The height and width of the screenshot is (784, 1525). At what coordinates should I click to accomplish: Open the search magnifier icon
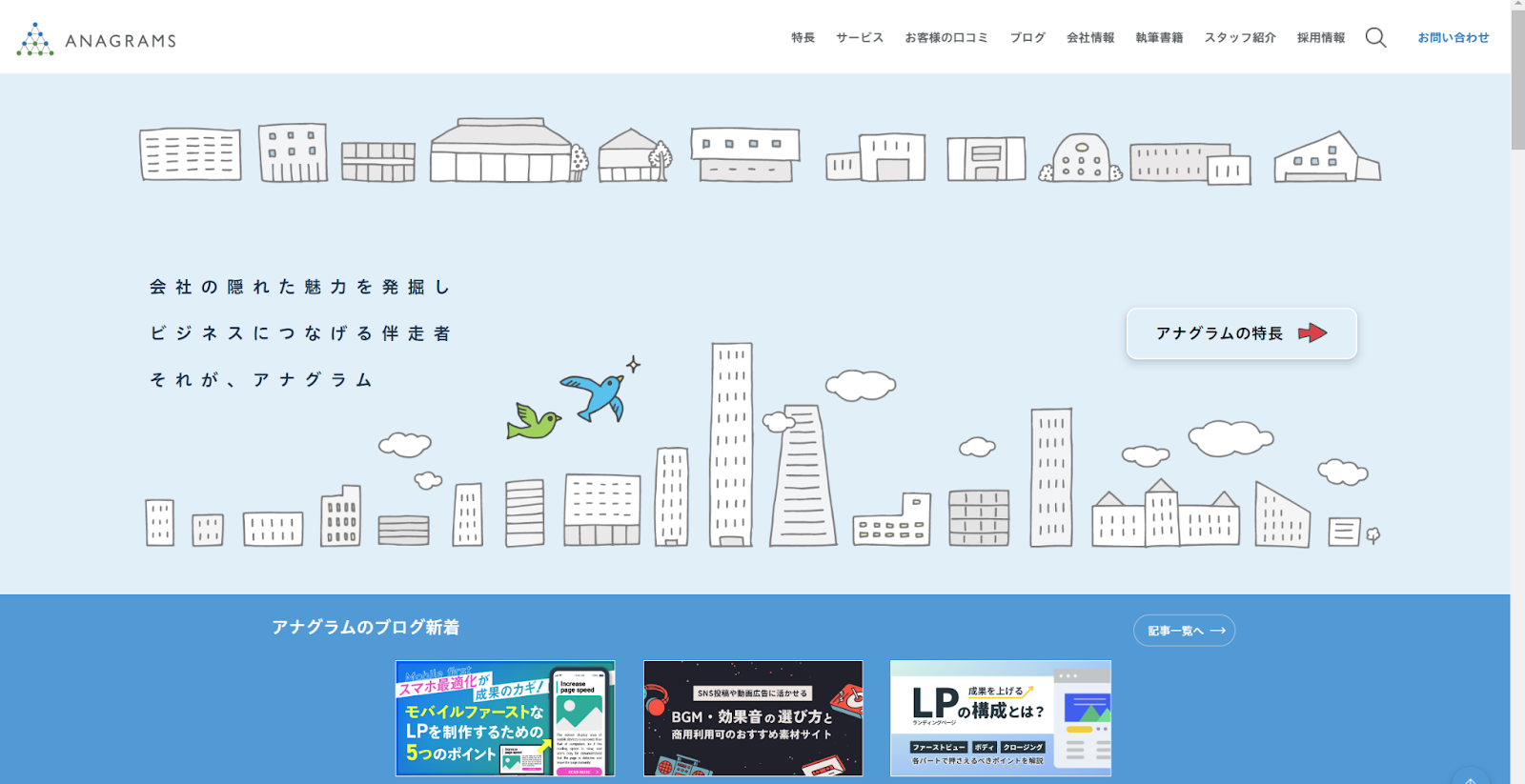pos(1375,38)
